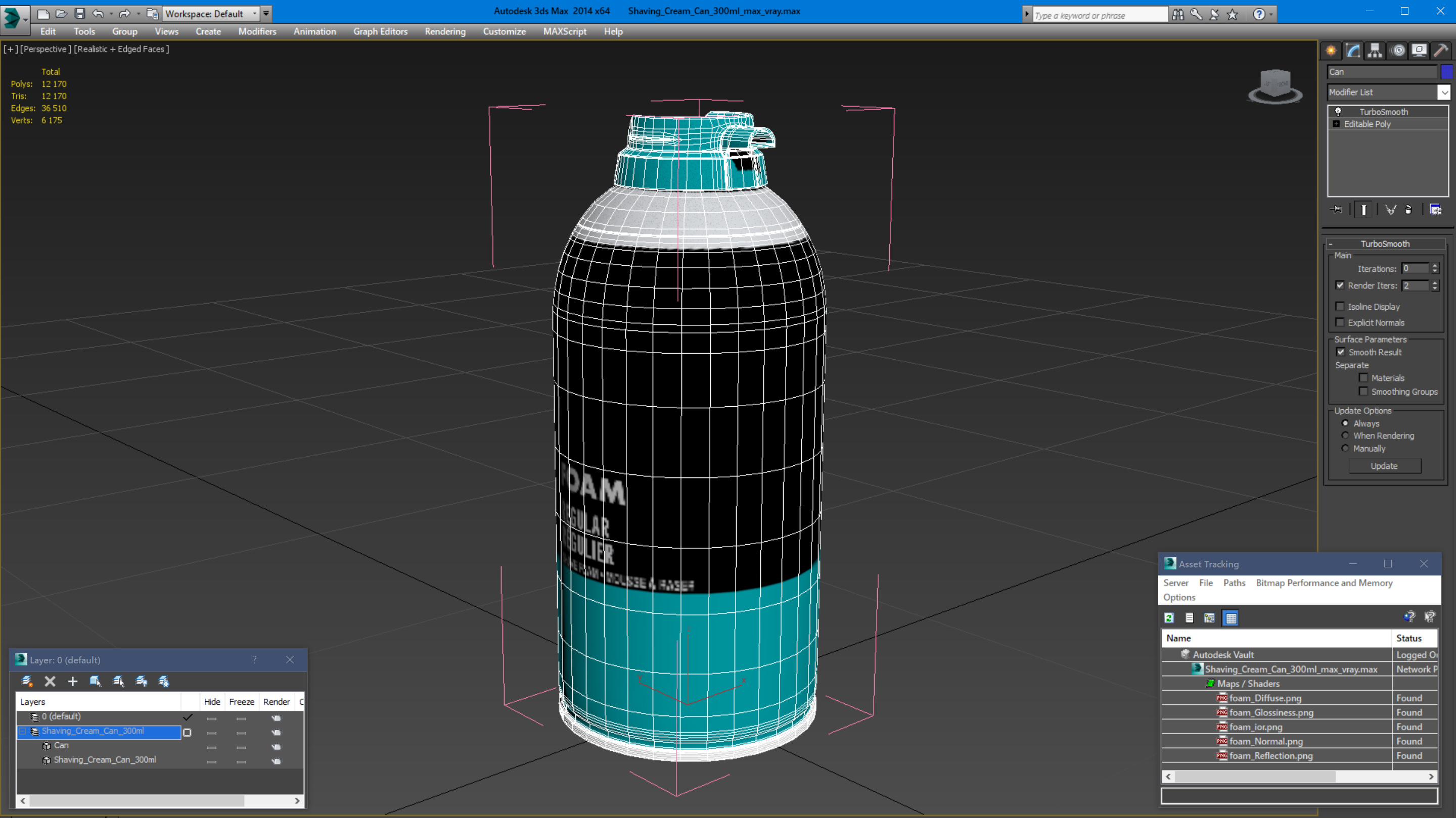Collapse Shaving_Cream_Can_300ml layer tree
Image resolution: width=1456 pixels, height=818 pixels.
[x=23, y=732]
